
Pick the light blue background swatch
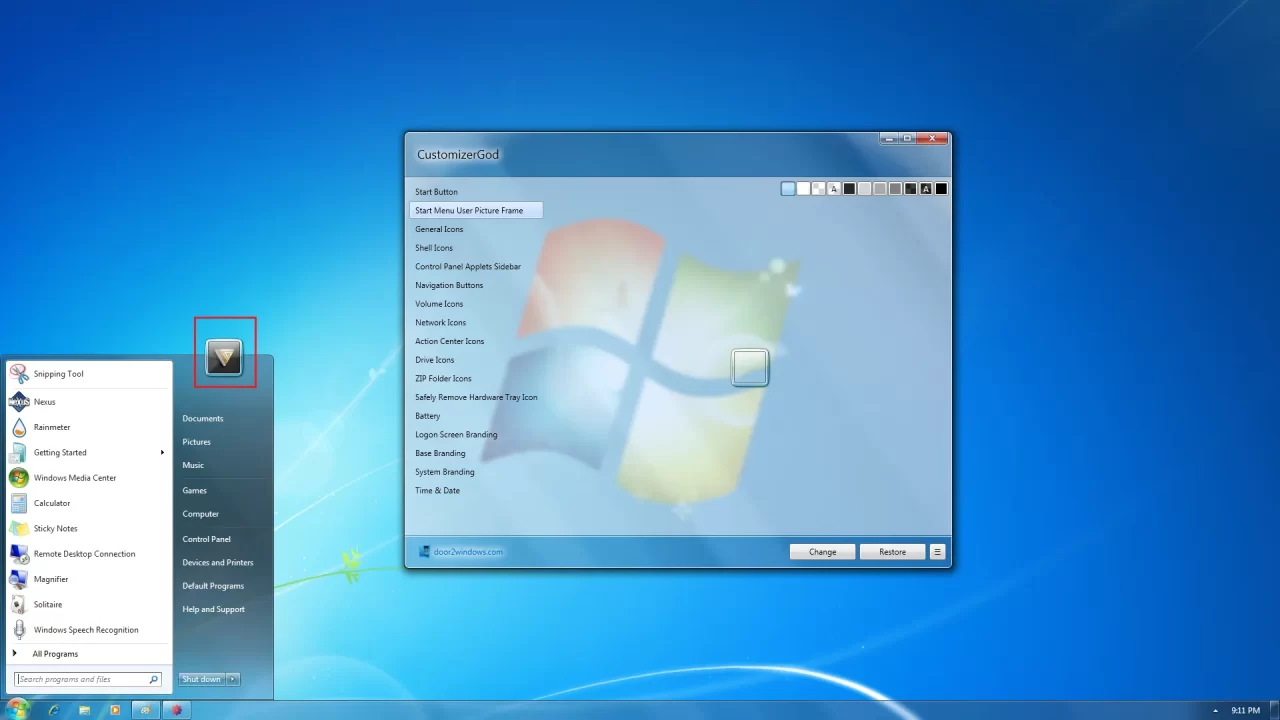click(788, 189)
